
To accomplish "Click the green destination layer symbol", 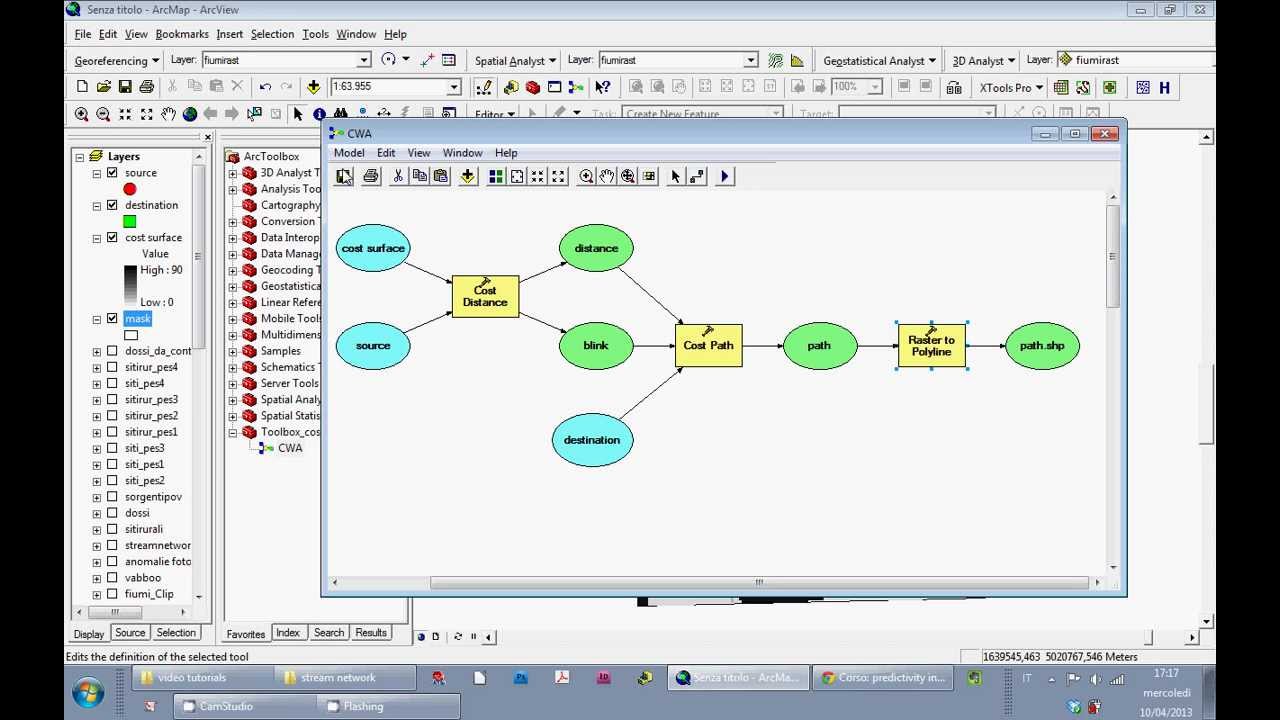I will coord(130,221).
